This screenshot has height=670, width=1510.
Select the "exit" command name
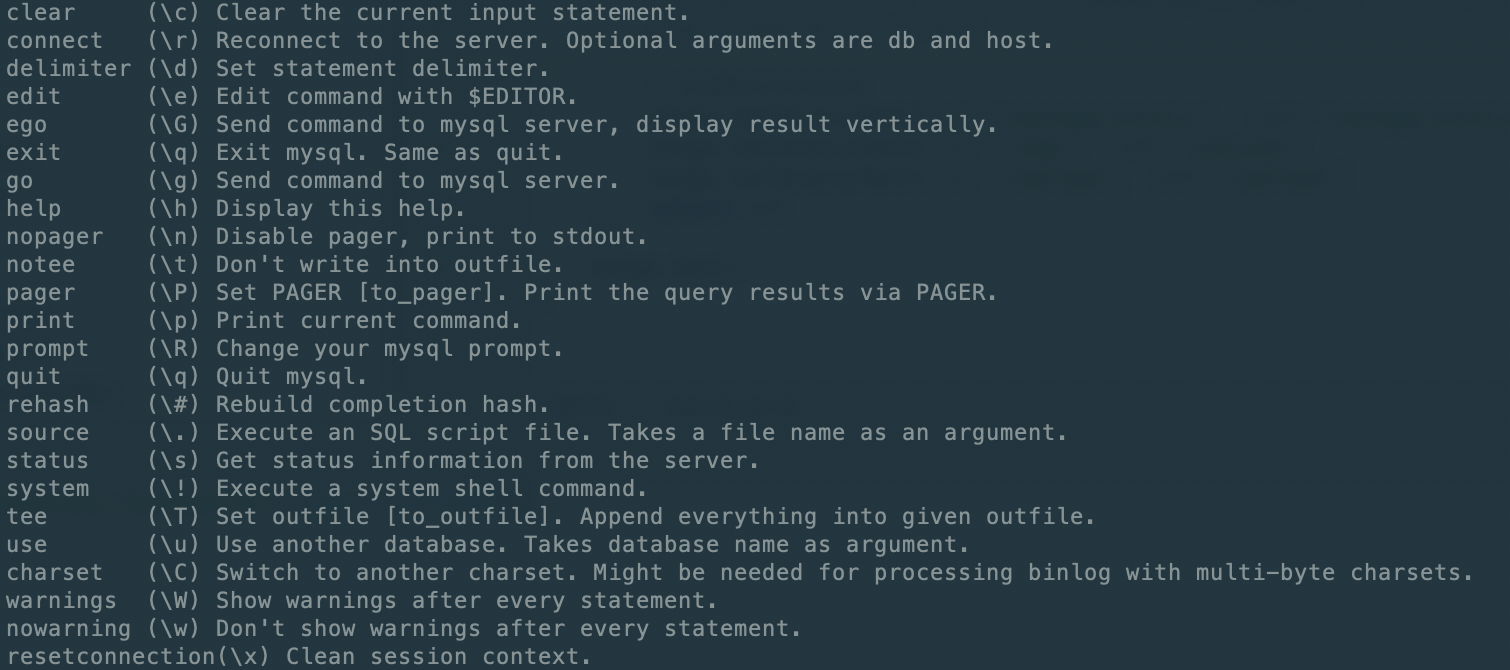coord(33,153)
